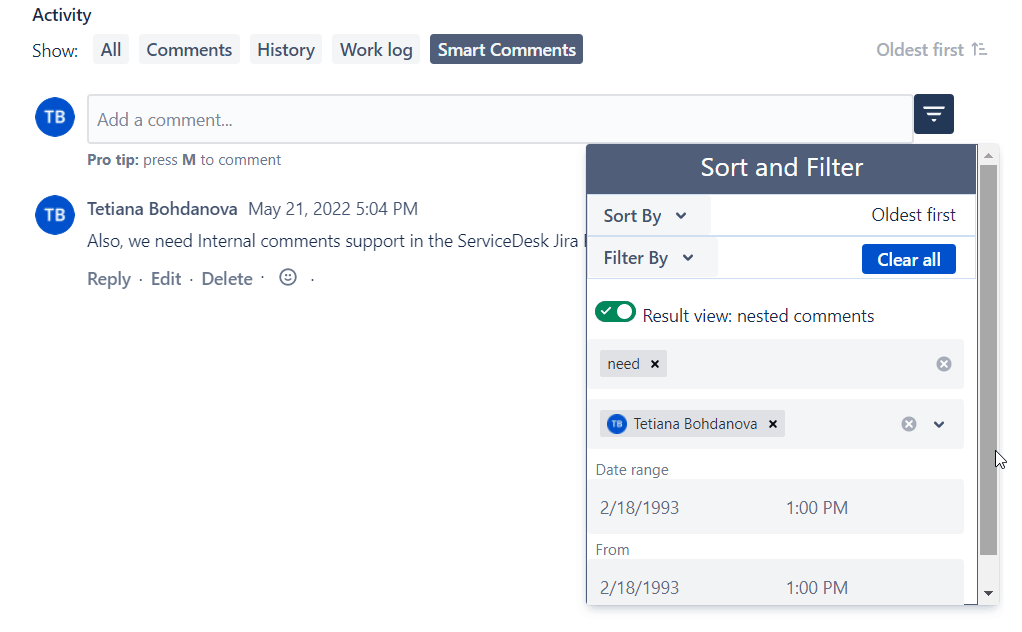
Task: Remove the 'need' keyword tag
Action: coord(655,364)
